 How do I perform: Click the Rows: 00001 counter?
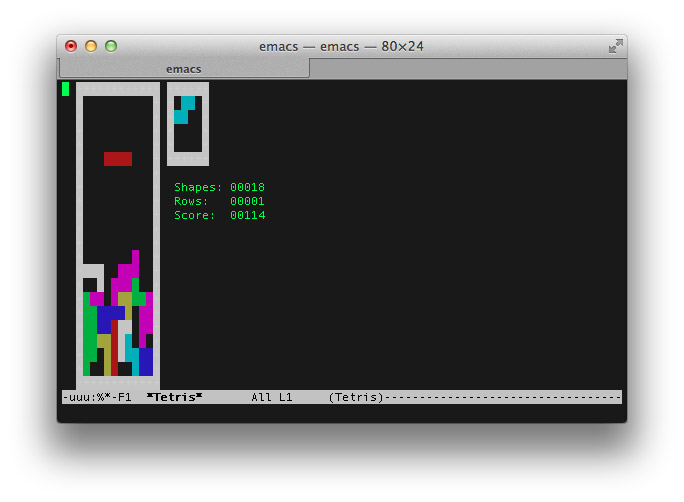coord(219,201)
